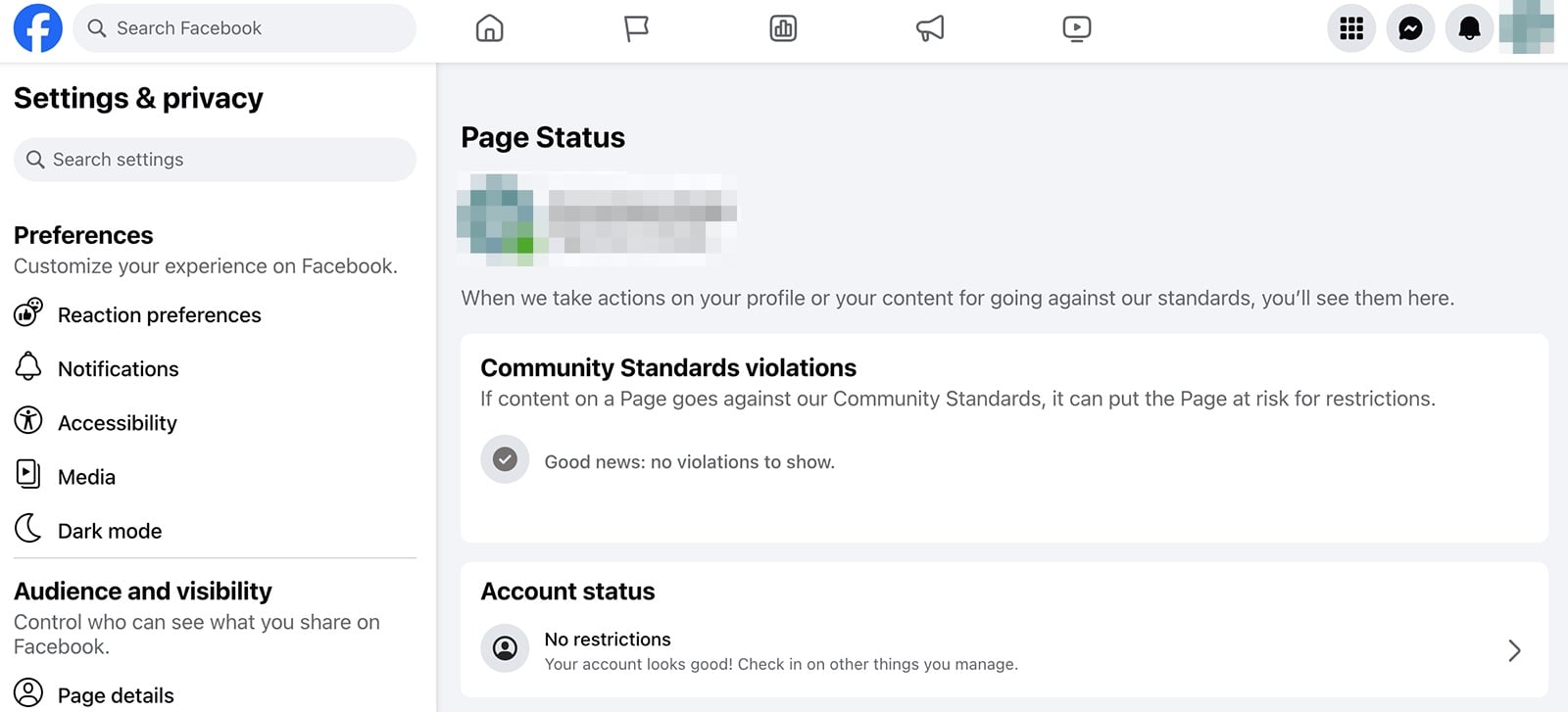Select the profile avatar thumbnail
The width and height of the screenshot is (1568, 712).
[x=1526, y=28]
